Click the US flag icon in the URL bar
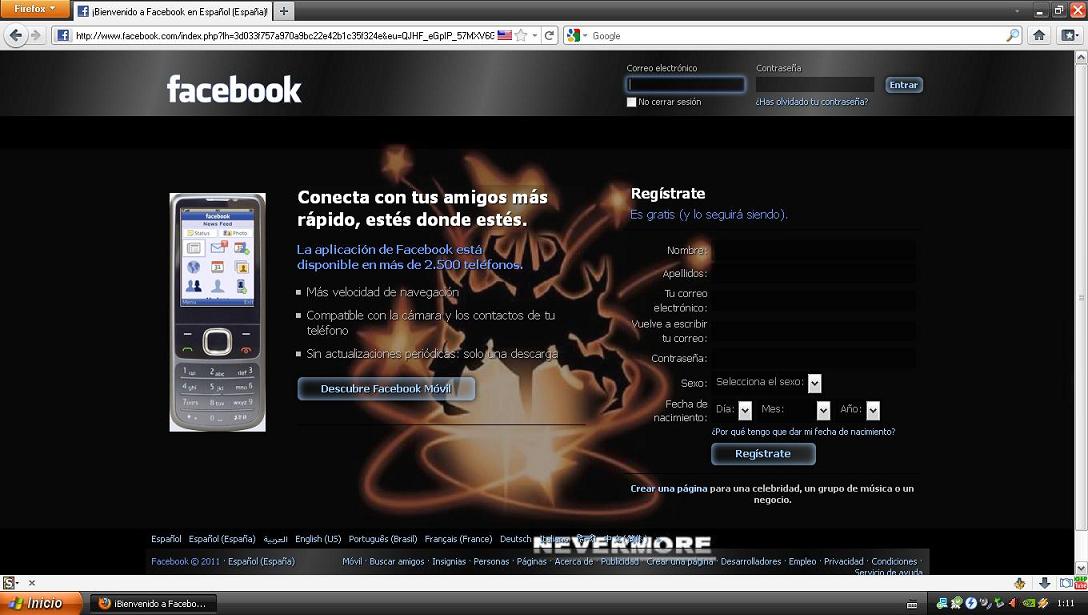Screen dimensions: 1088x615 click(504, 35)
